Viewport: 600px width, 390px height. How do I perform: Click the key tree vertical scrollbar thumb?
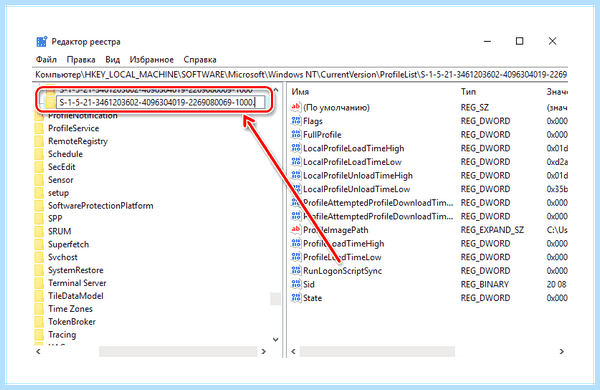pyautogui.click(x=275, y=299)
